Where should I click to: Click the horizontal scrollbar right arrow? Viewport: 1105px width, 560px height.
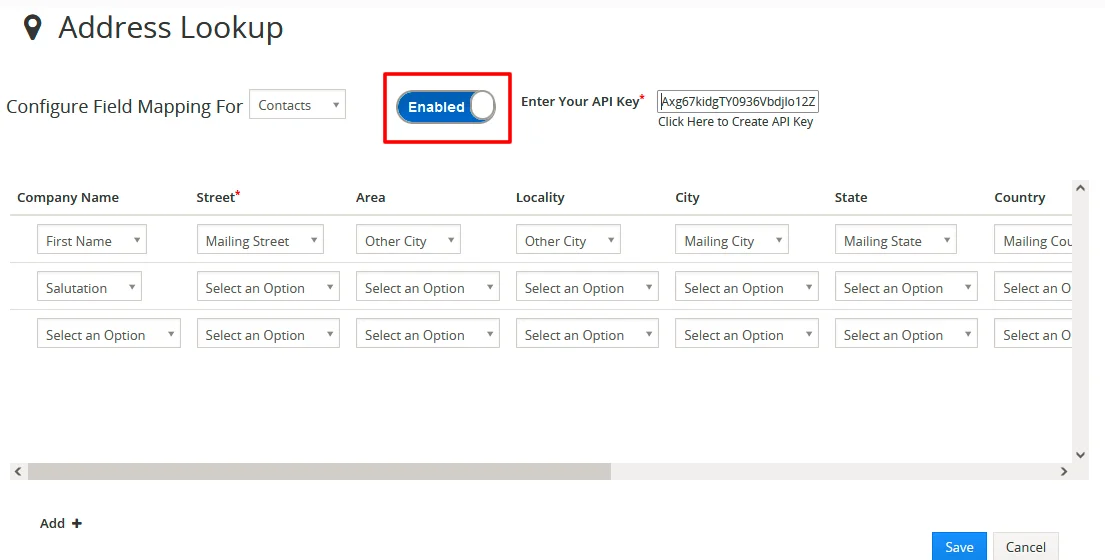tap(1064, 471)
